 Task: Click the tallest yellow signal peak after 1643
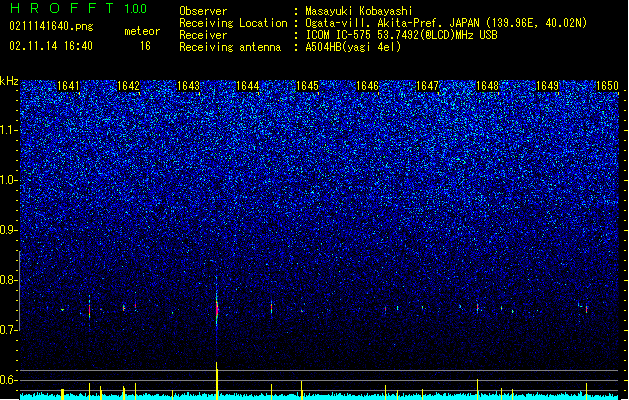click(217, 380)
